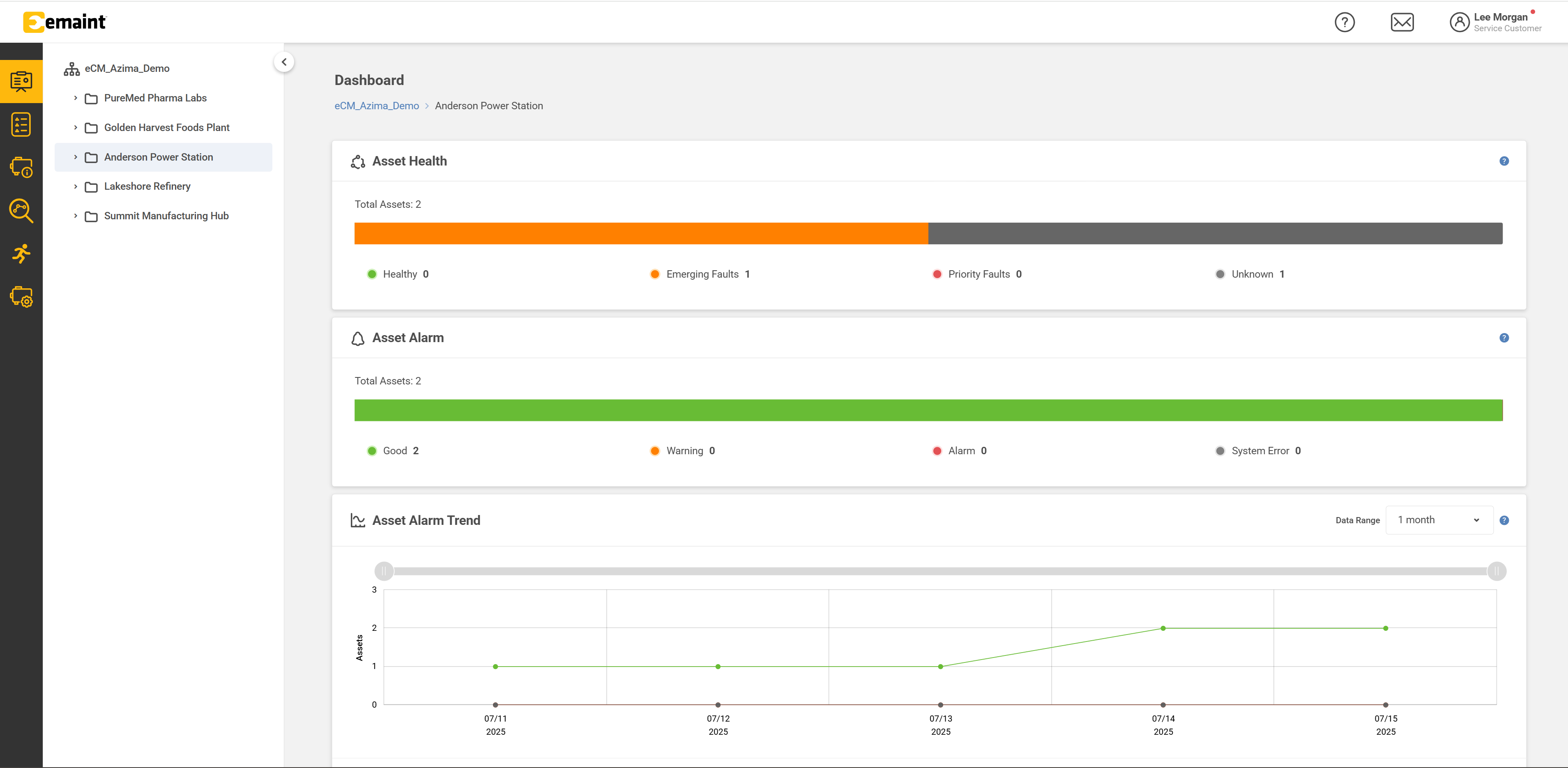Select Golden Harvest Foods Plant in the tree
The height and width of the screenshot is (768, 1568).
tap(166, 127)
